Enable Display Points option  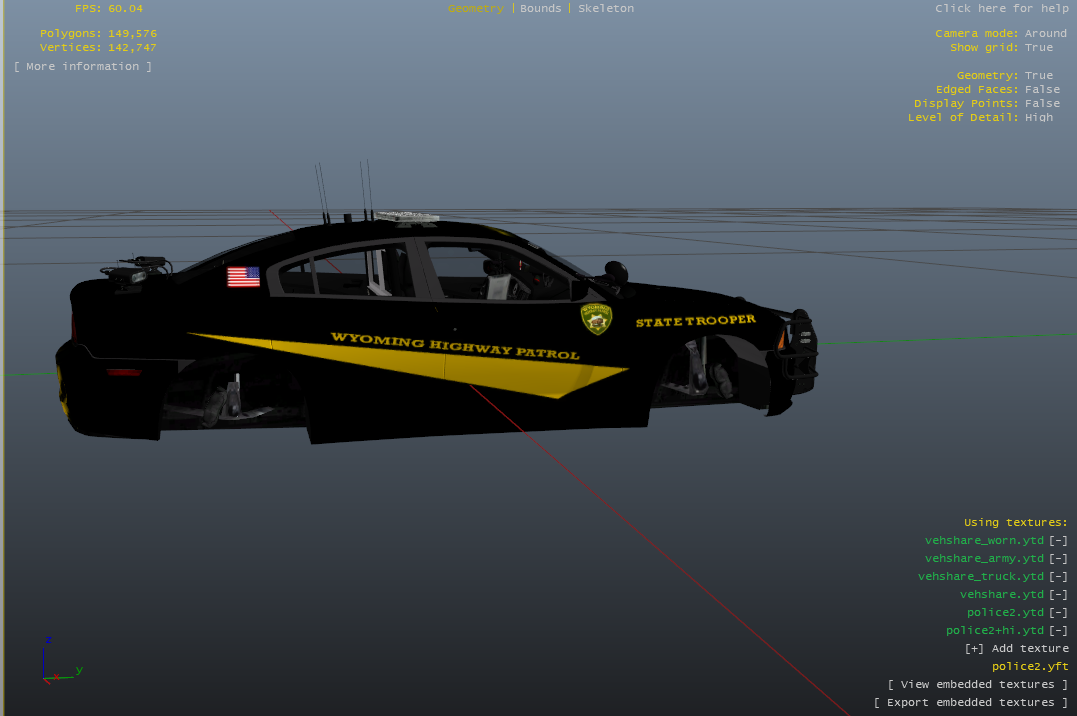1042,103
